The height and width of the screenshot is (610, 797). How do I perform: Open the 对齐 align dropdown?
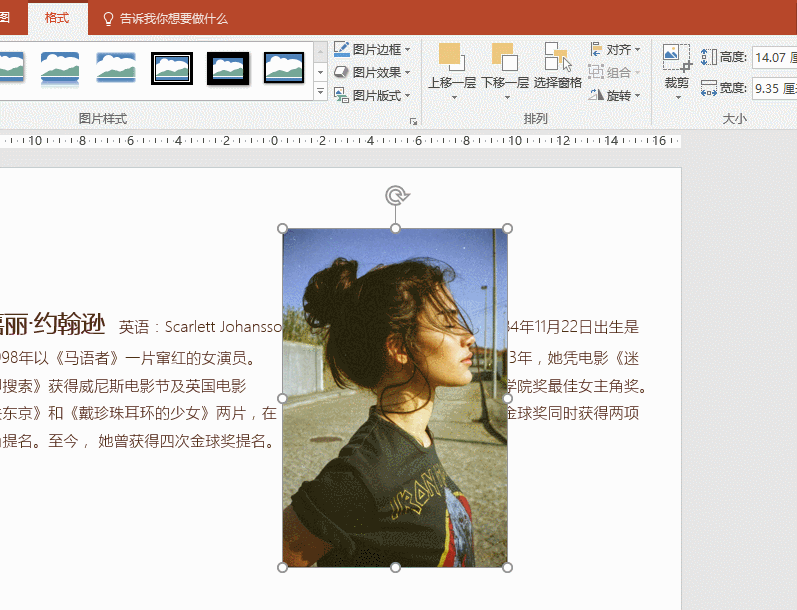coord(615,49)
